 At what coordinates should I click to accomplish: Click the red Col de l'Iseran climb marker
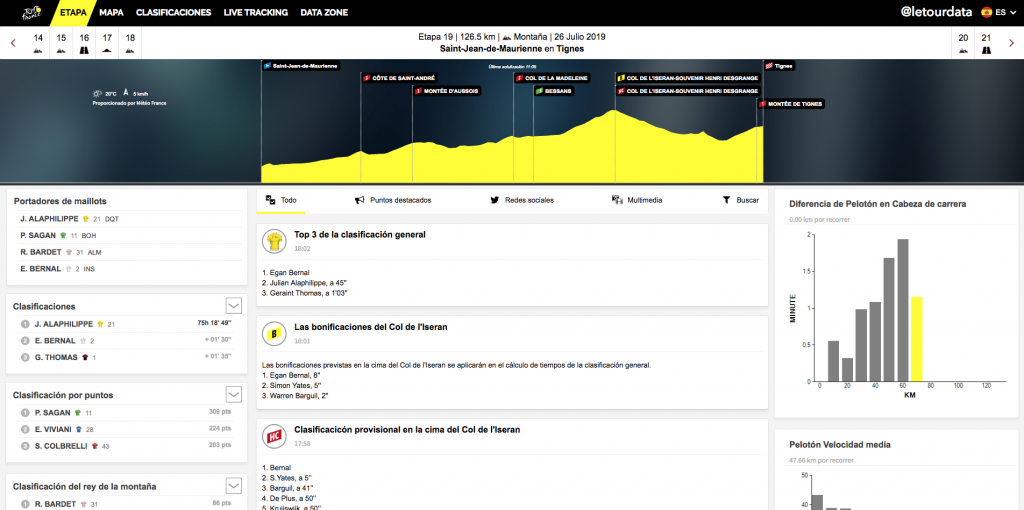[x=688, y=91]
